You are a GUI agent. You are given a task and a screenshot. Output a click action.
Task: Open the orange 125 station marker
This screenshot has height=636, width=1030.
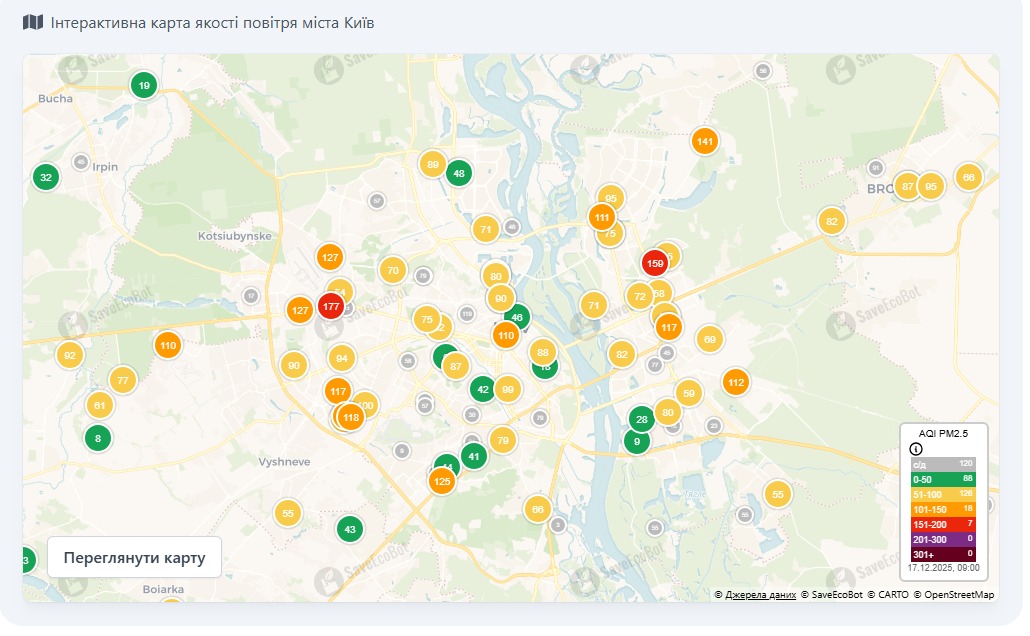pyautogui.click(x=442, y=482)
